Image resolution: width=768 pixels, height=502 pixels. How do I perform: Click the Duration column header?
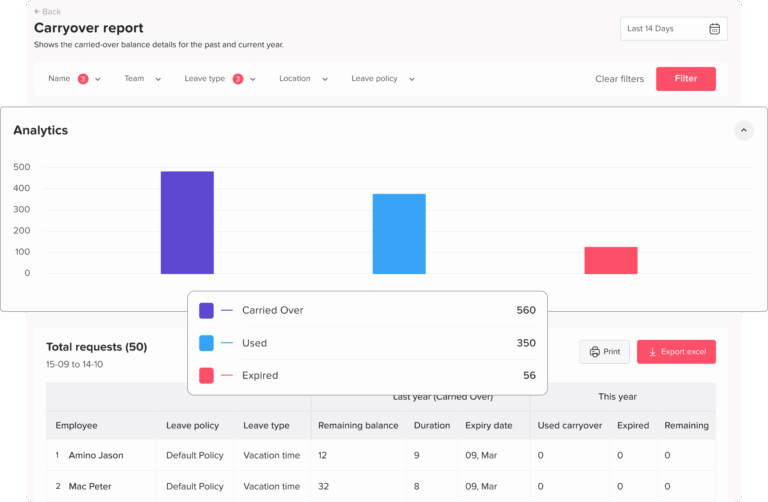point(432,426)
